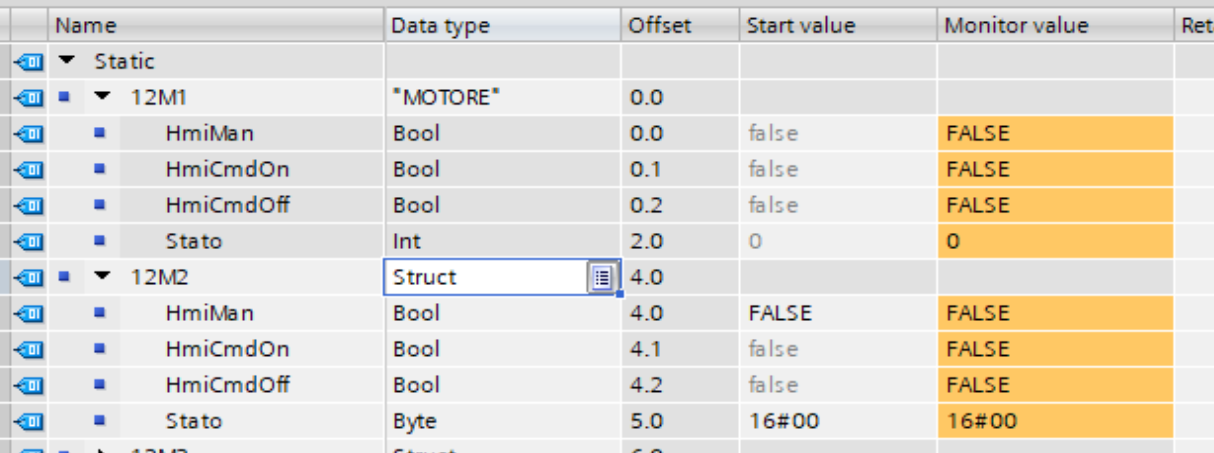Image resolution: width=1214 pixels, height=453 pixels.
Task: Click the Data type column header
Action: click(x=440, y=25)
